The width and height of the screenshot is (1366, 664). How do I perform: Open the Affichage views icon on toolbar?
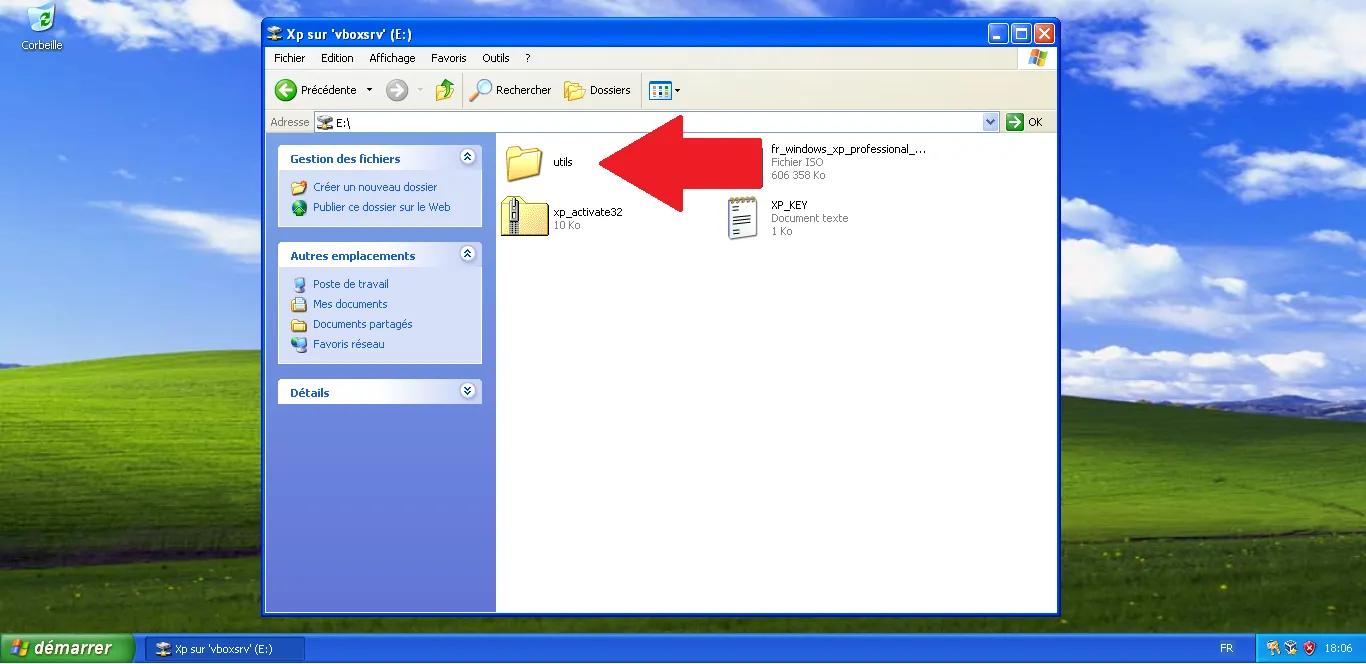point(658,90)
